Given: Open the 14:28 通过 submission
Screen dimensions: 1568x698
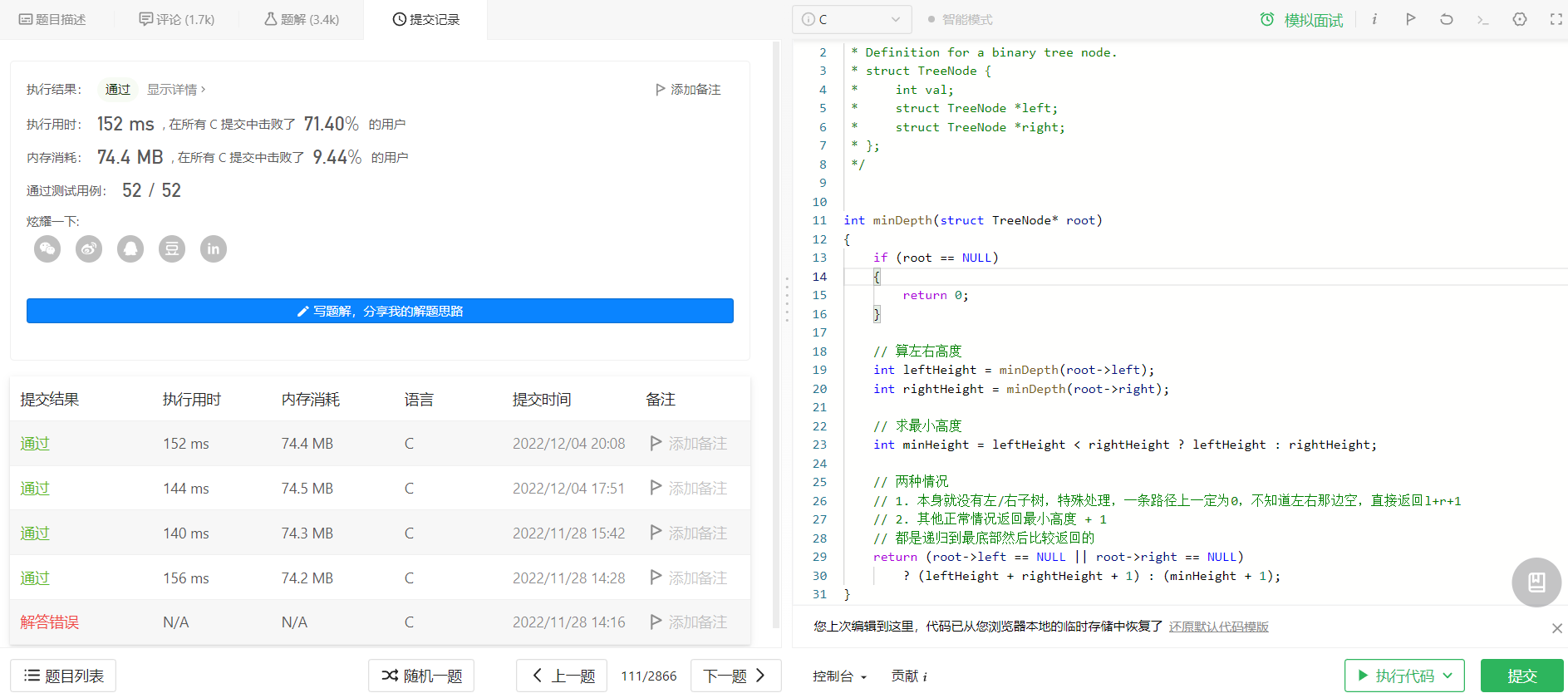Looking at the screenshot, I should pos(35,578).
